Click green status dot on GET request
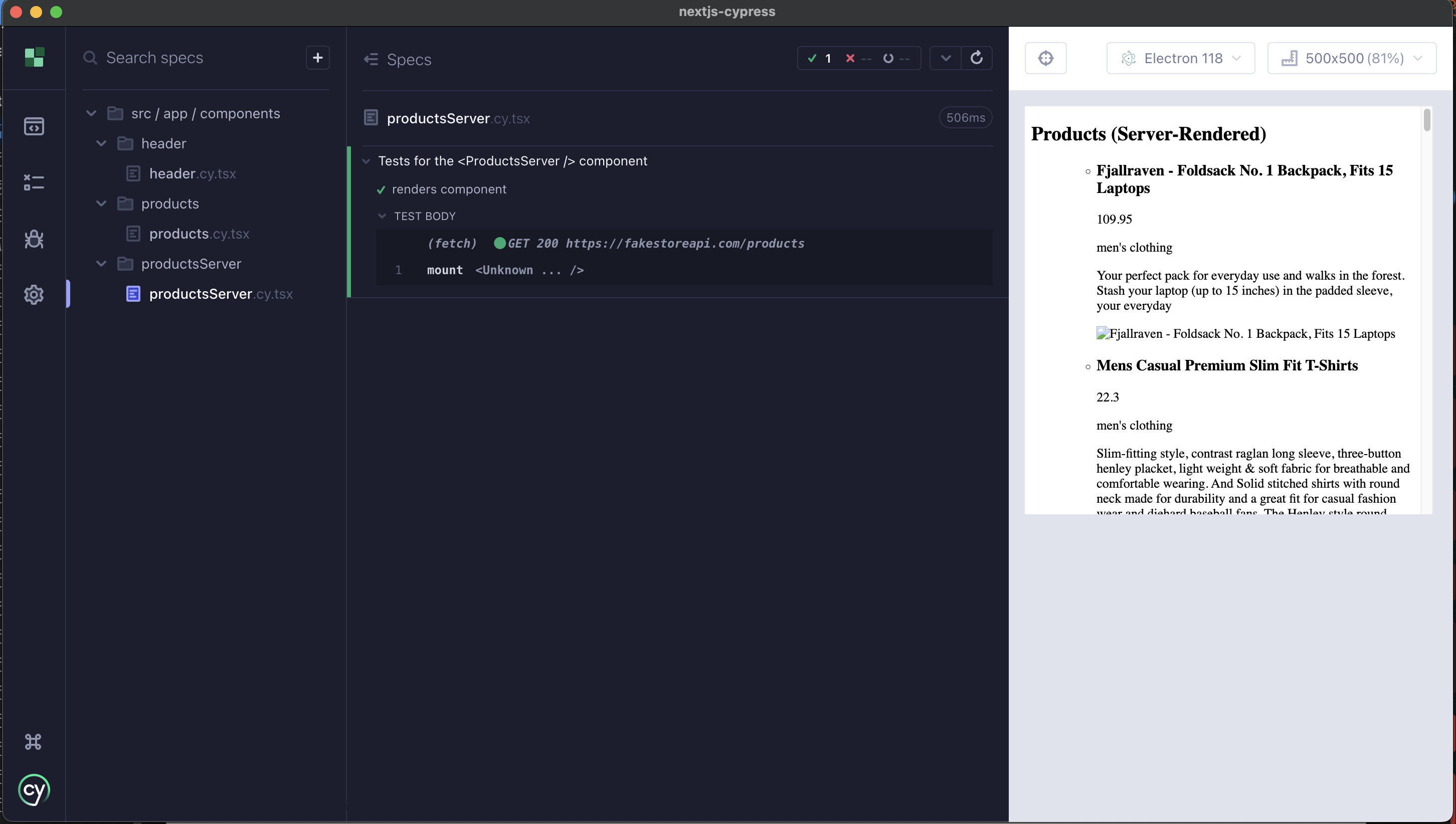Viewport: 1456px width, 824px height. pos(499,243)
